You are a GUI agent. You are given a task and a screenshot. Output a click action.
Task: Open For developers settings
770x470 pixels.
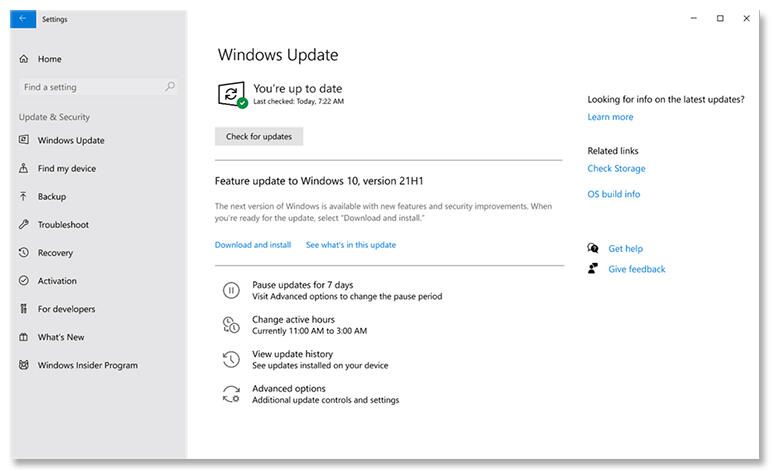[x=66, y=309]
